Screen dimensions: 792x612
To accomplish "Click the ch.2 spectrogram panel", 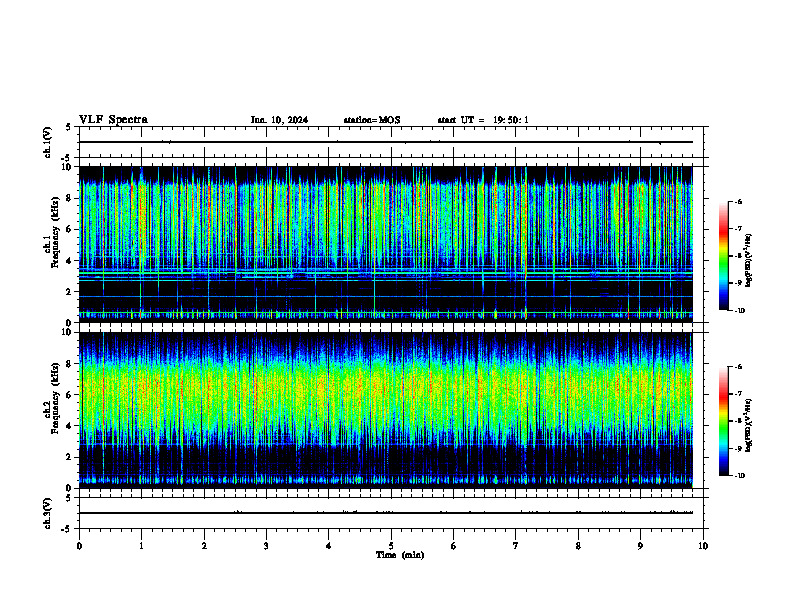I will point(386,410).
